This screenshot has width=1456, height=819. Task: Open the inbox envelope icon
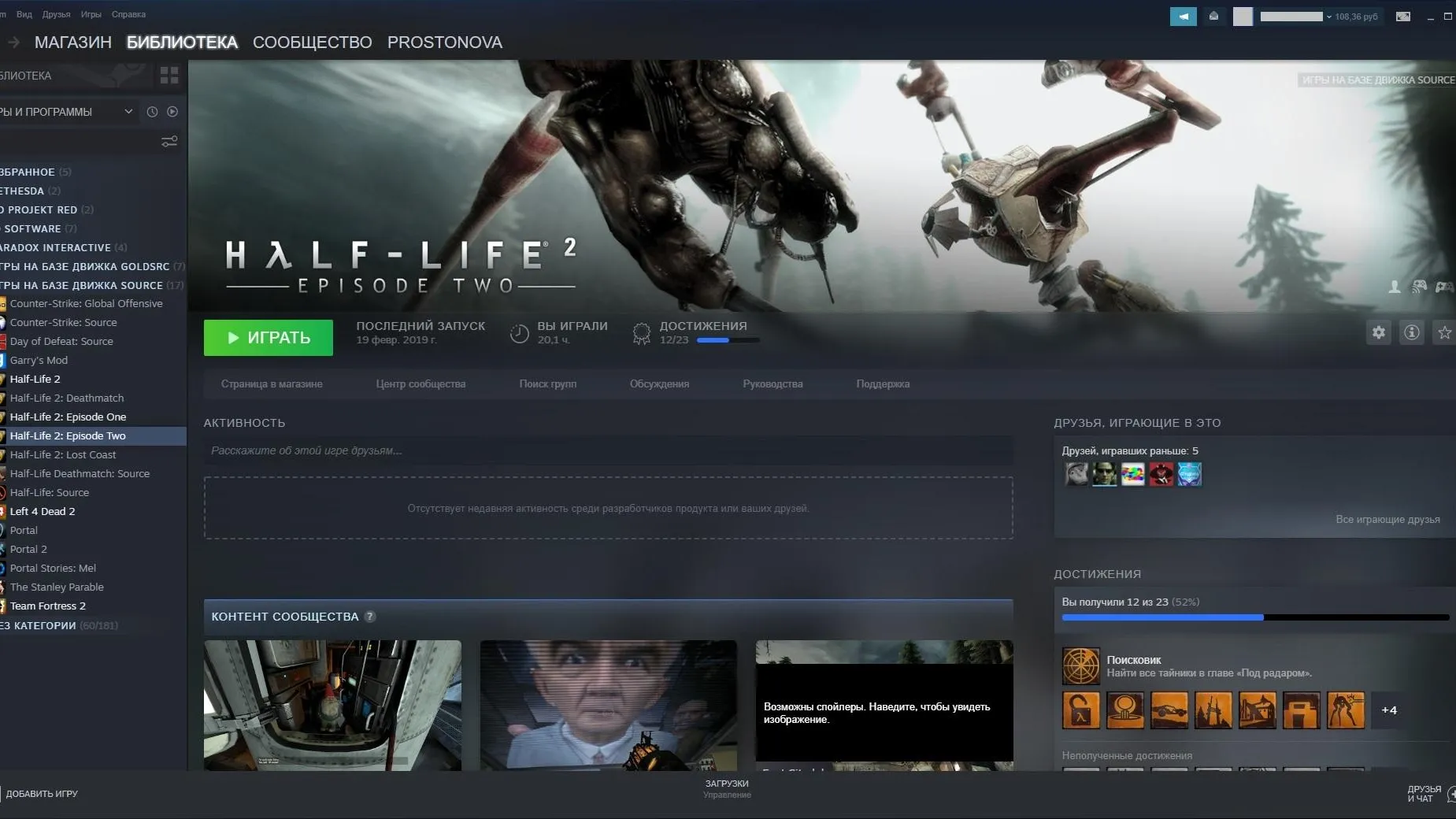[1213, 17]
